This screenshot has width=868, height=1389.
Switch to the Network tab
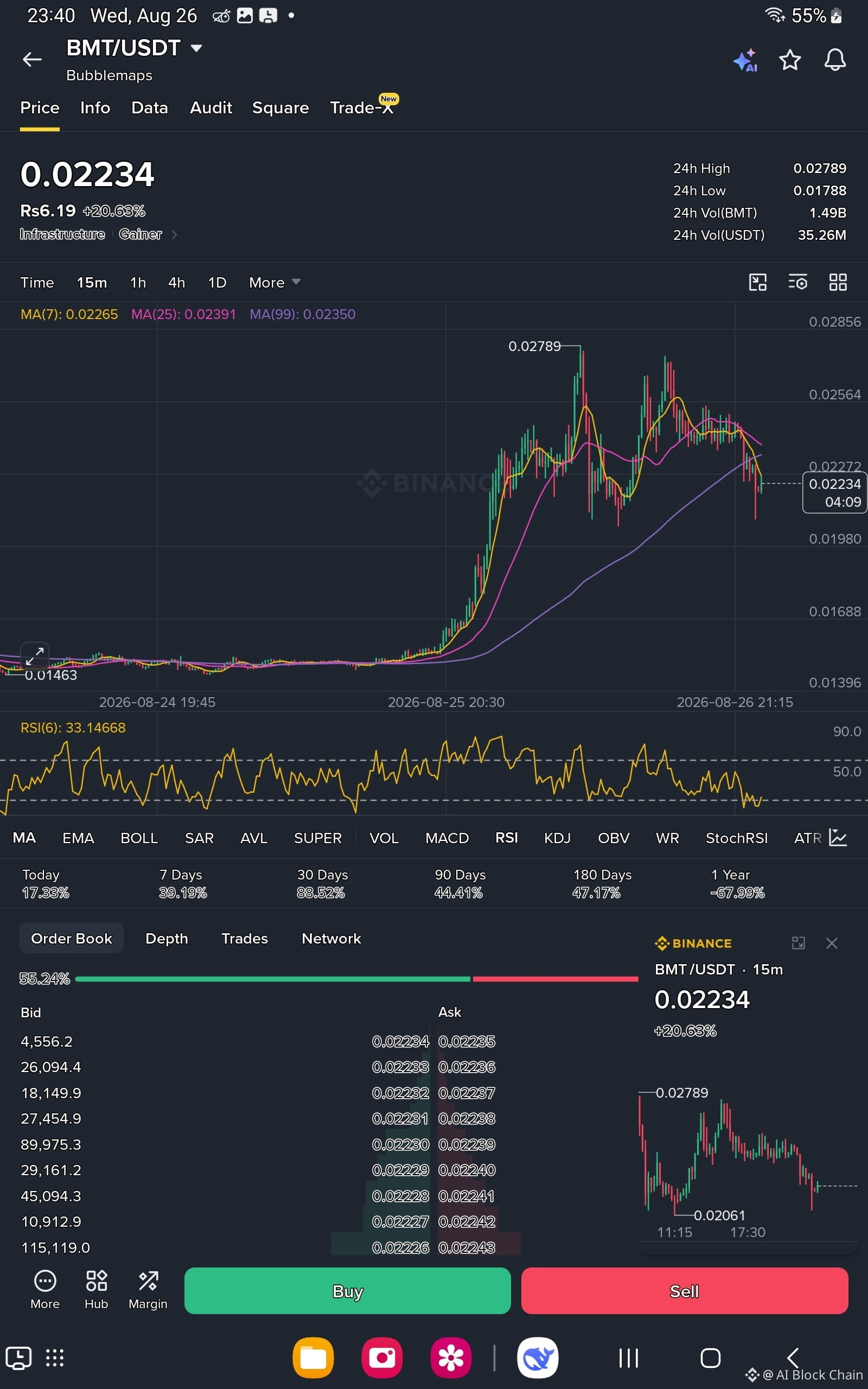331,939
